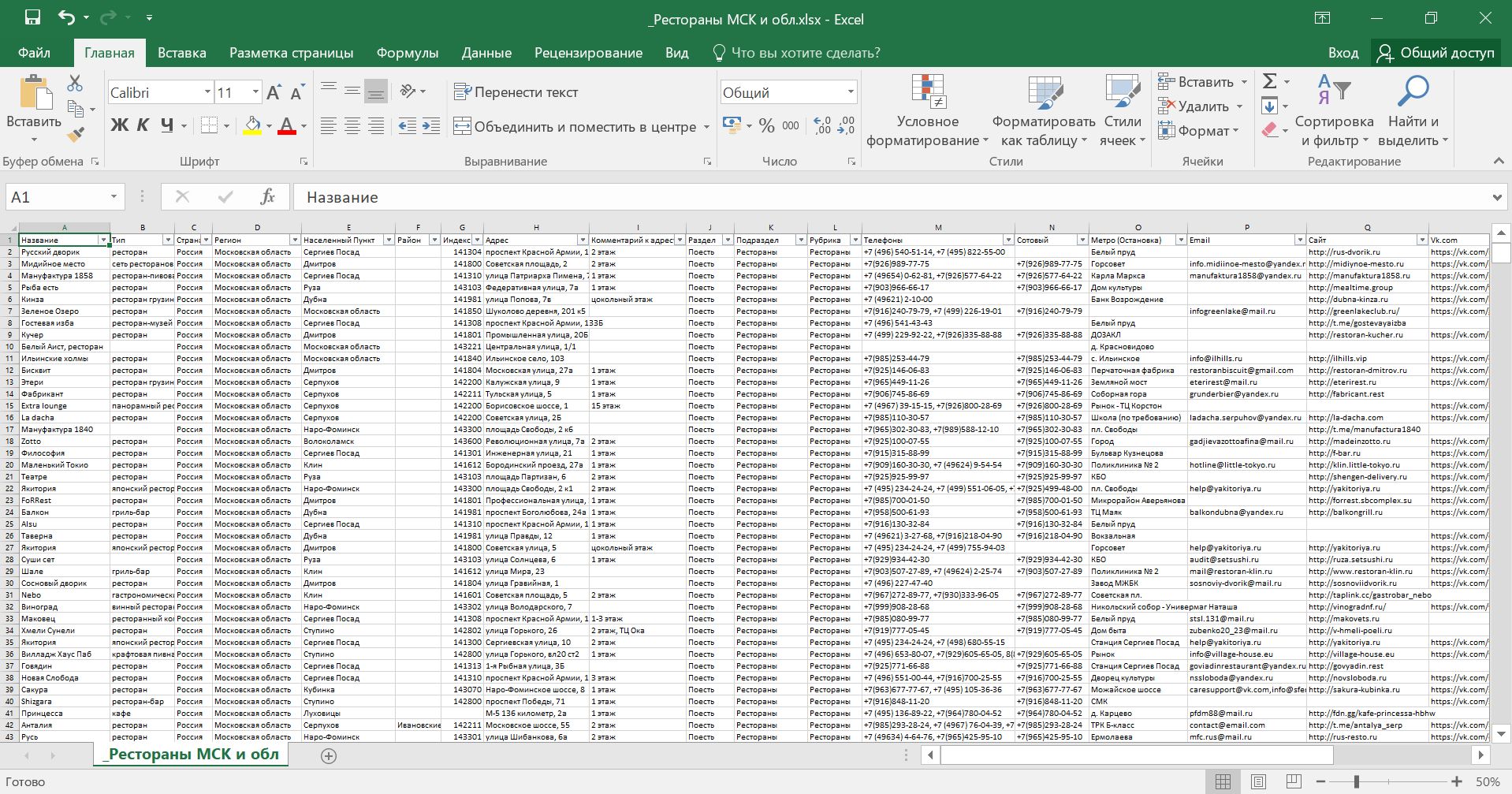Click the Cut scissors icon
Screen dimensions: 1512x794
pos(75,83)
